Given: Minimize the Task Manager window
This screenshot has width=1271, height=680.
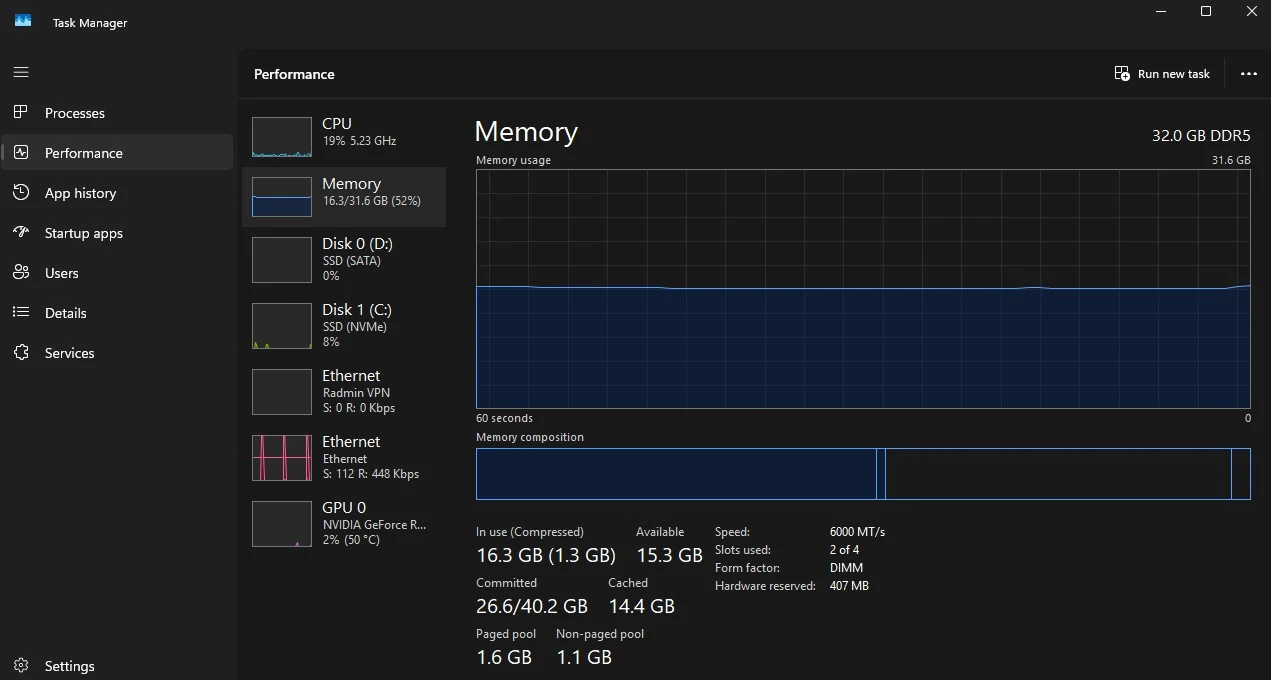Looking at the screenshot, I should pyautogui.click(x=1161, y=11).
